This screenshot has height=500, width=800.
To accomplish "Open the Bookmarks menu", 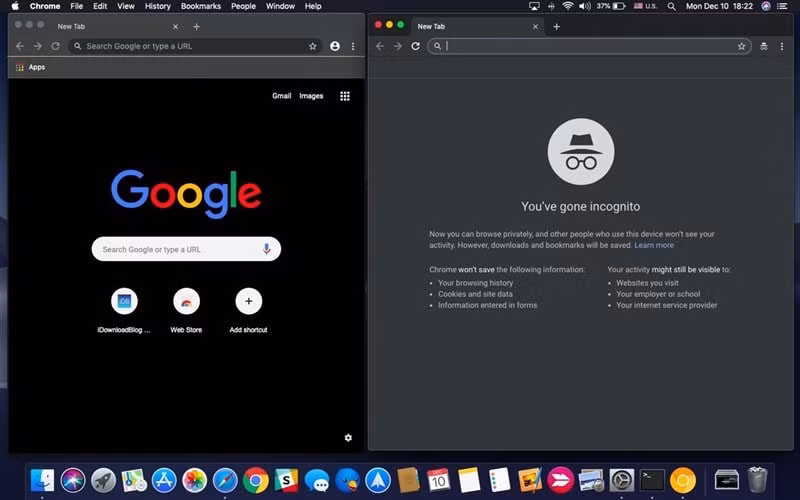I will [x=201, y=6].
